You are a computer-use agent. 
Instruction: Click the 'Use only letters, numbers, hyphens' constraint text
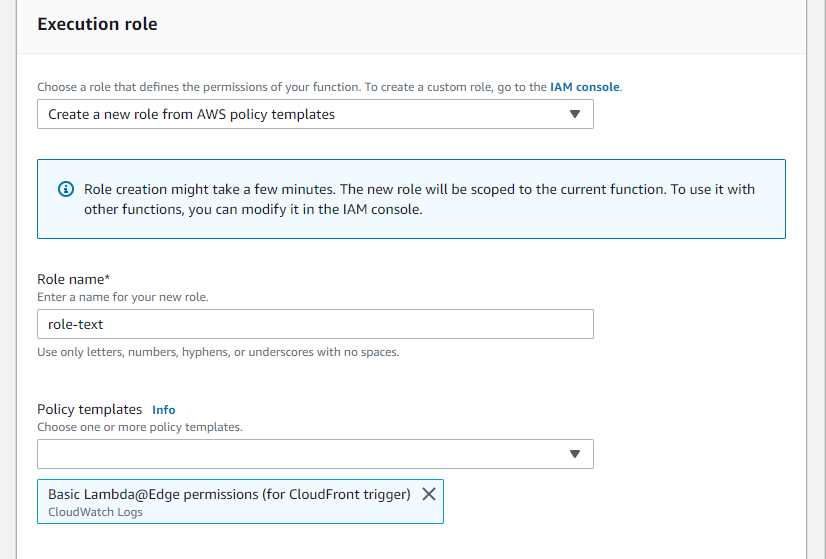[x=218, y=352]
